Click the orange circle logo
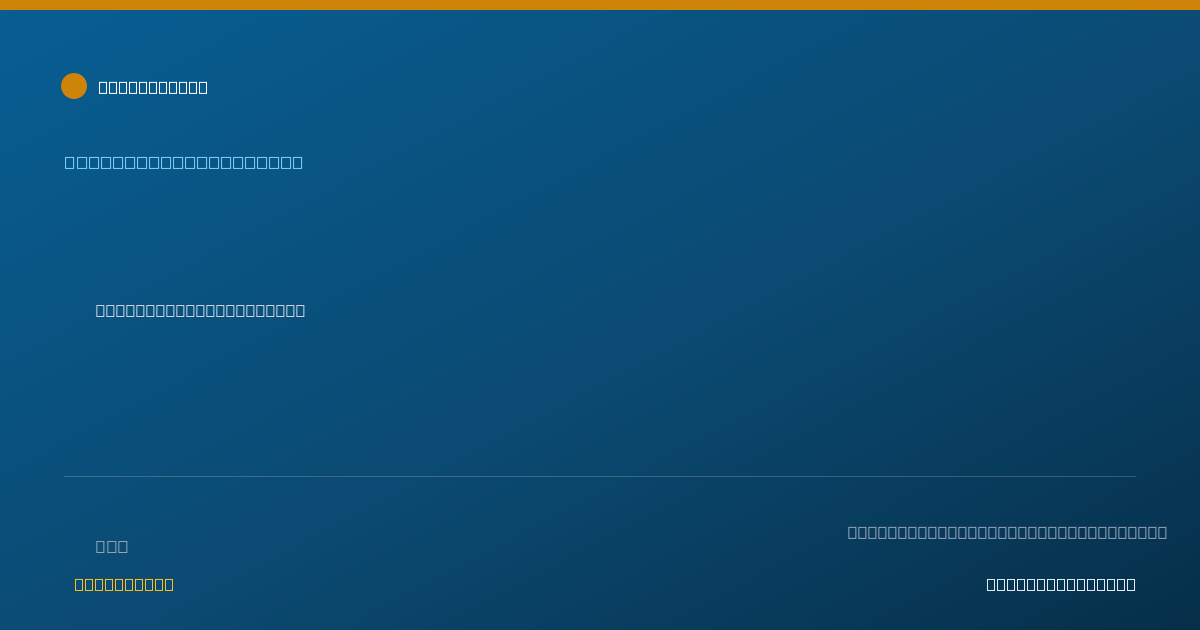The height and width of the screenshot is (630, 1200). [x=74, y=86]
